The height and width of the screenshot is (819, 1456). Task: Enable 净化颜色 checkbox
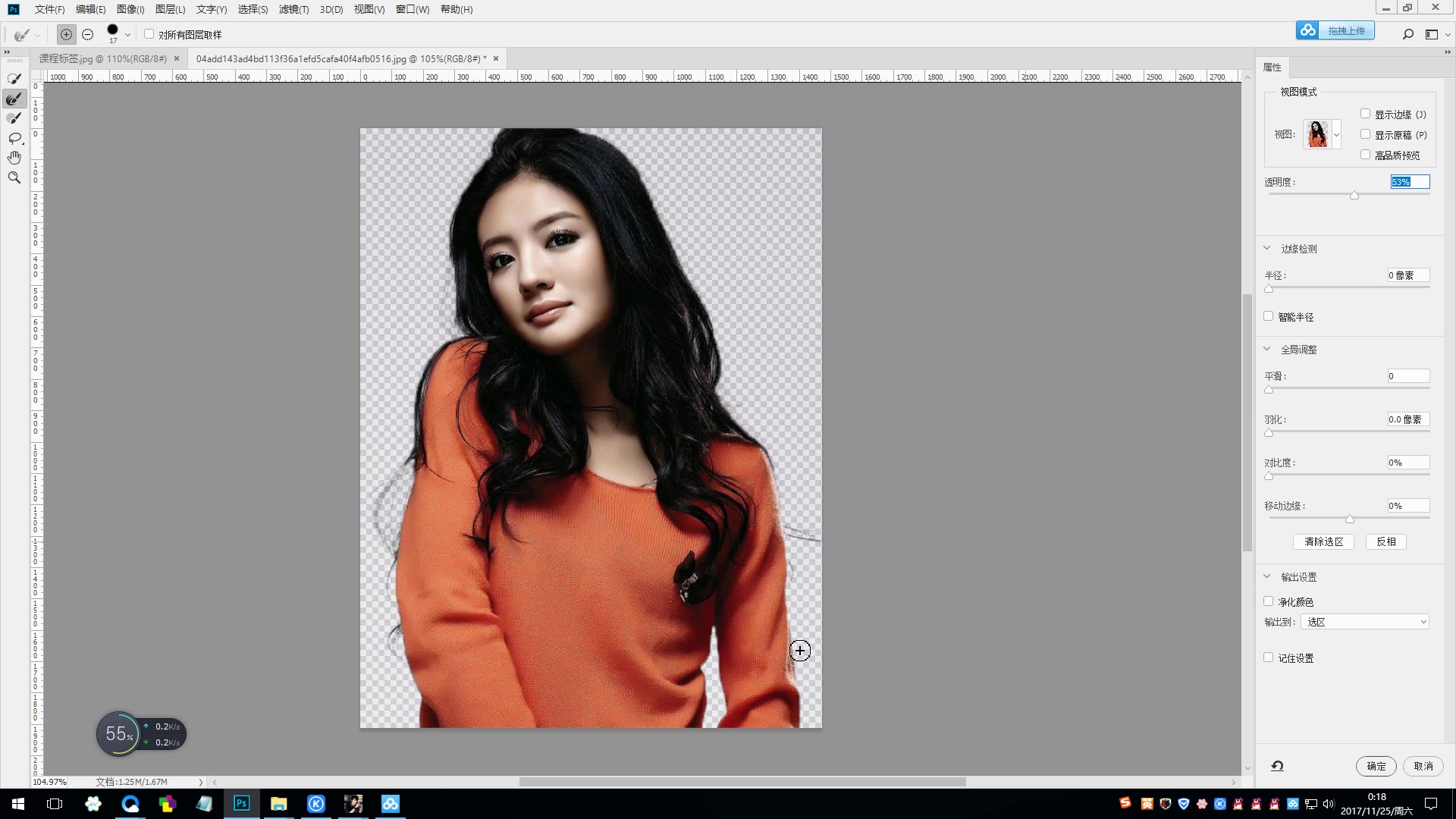[1268, 601]
